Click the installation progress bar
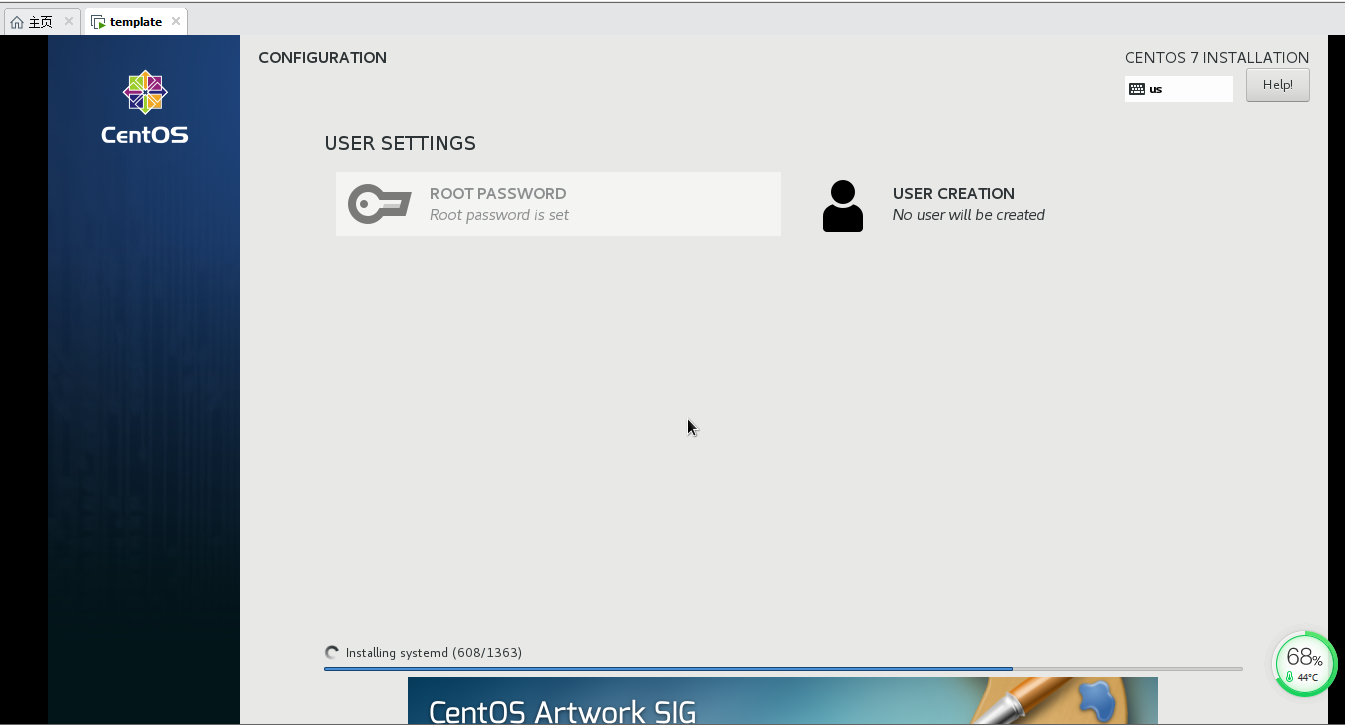 [x=782, y=668]
